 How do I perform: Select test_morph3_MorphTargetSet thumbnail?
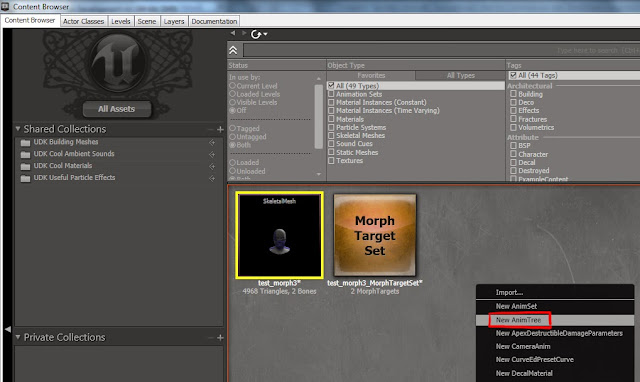tap(375, 235)
